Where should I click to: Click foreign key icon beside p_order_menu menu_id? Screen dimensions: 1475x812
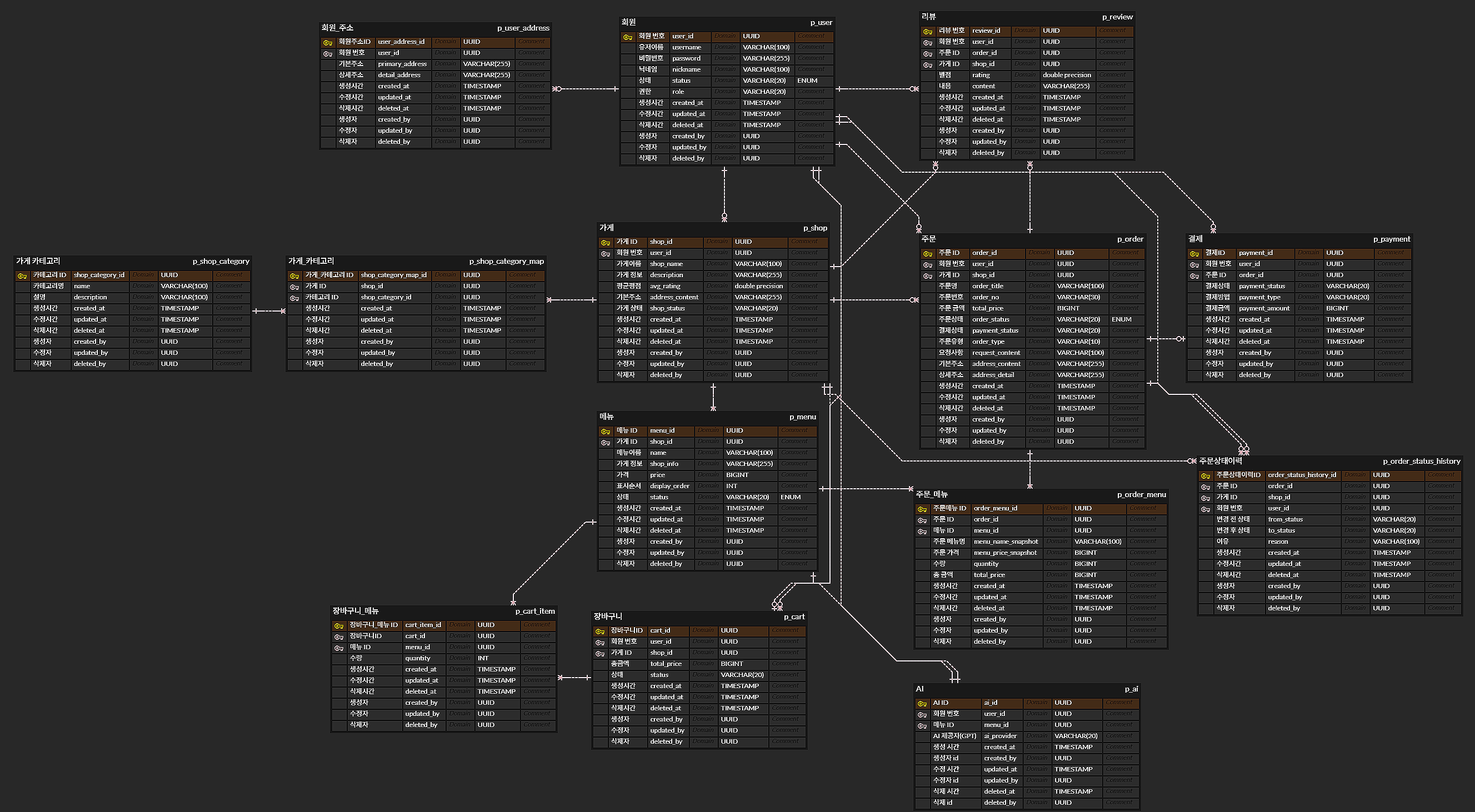(922, 532)
